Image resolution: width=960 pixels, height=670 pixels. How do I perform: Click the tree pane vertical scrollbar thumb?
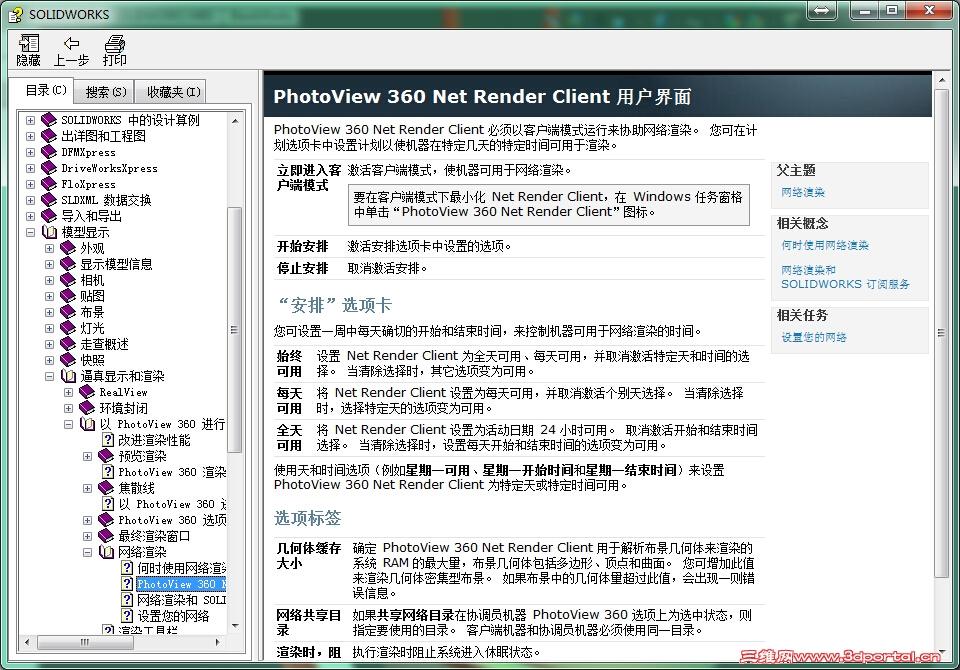(x=234, y=329)
